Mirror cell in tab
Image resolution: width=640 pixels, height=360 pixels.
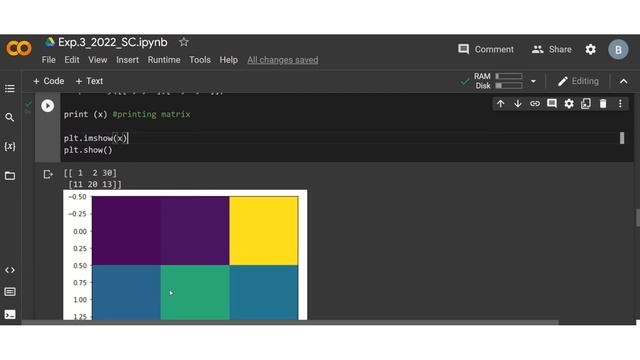(x=586, y=104)
